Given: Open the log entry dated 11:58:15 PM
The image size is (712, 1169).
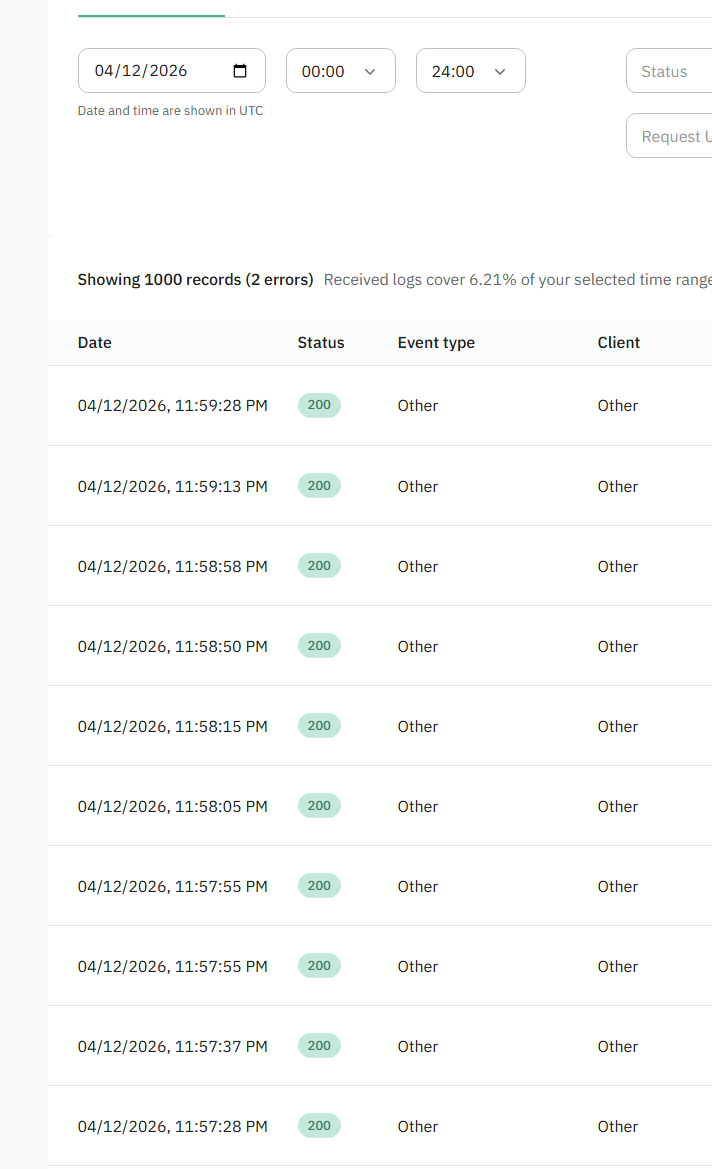Looking at the screenshot, I should click(173, 726).
